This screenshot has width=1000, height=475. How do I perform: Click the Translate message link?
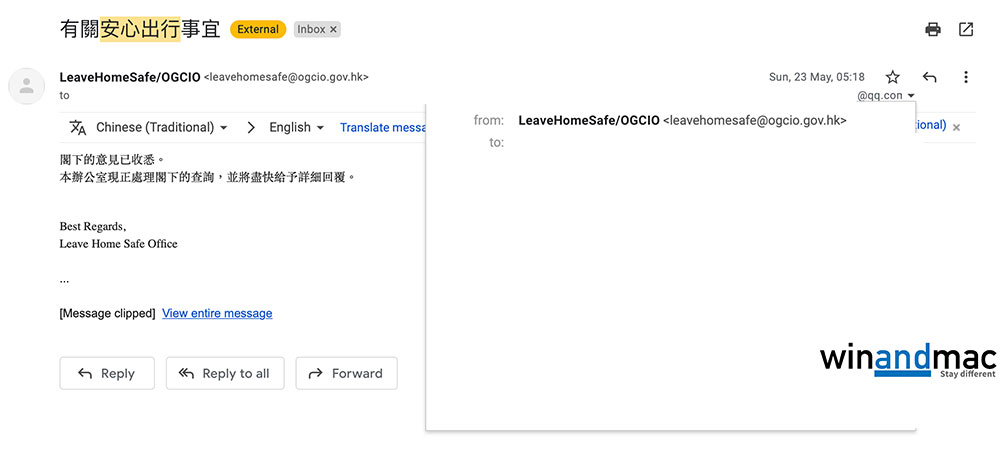tap(383, 127)
